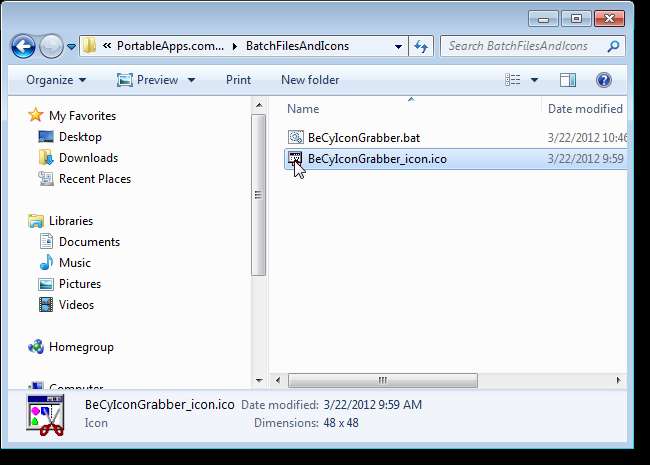Click the navigation pane vertical scrollbar thumb
This screenshot has height=465, width=650.
pos(259,195)
